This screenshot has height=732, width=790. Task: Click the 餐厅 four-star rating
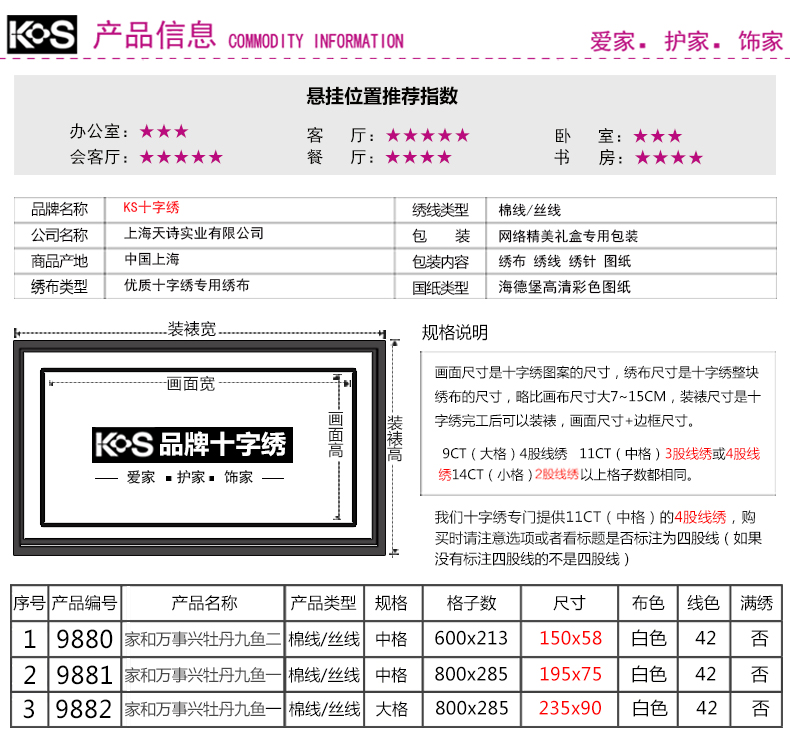click(x=419, y=157)
